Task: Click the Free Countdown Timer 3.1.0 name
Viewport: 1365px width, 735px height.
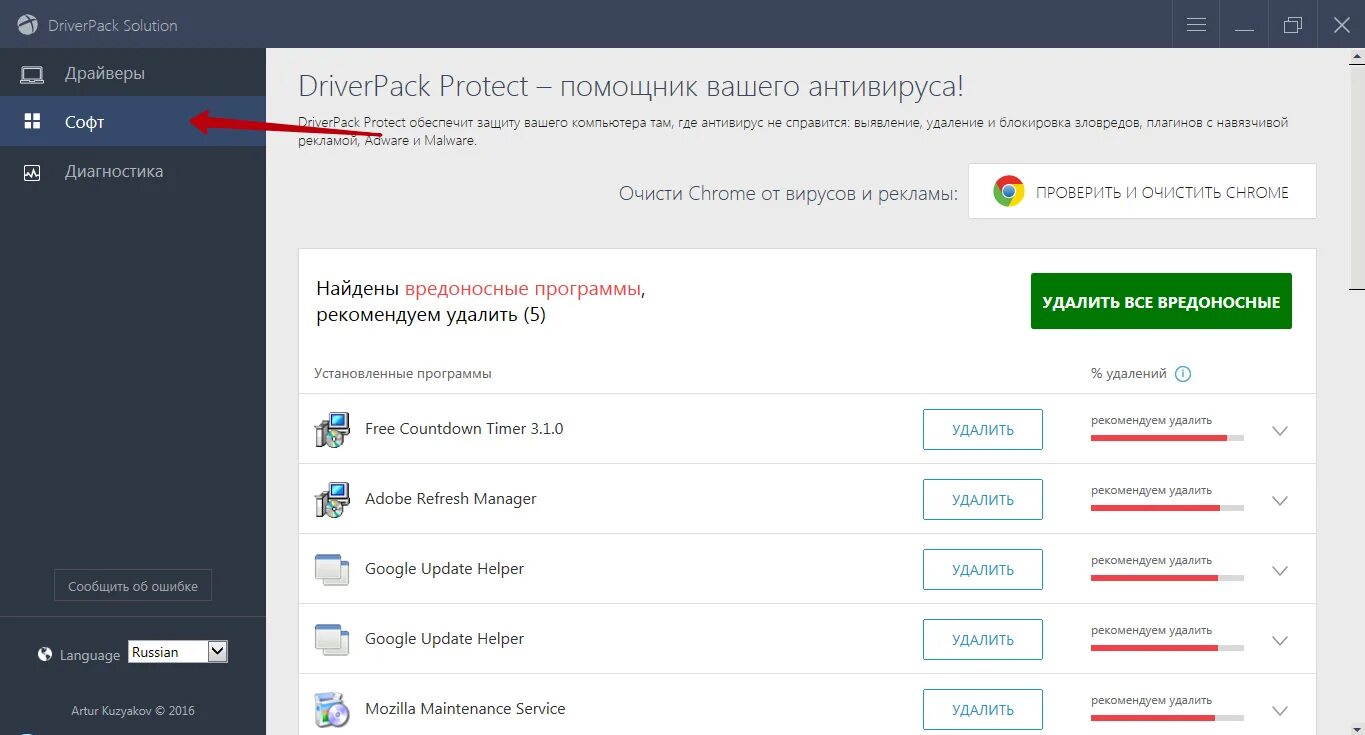Action: [x=464, y=428]
